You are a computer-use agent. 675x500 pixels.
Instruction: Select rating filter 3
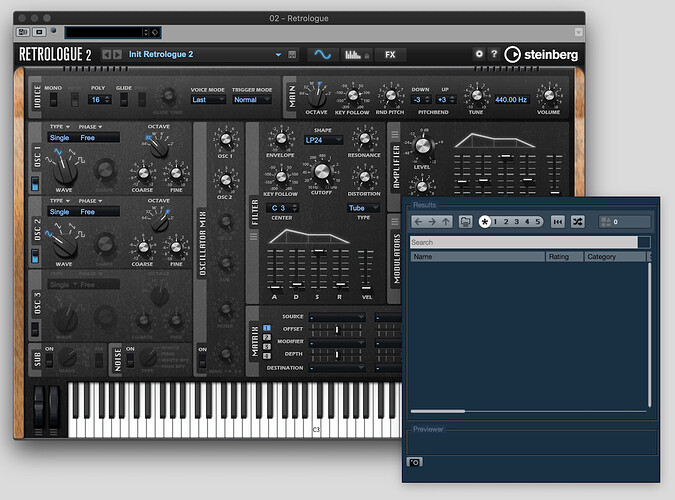[x=517, y=222]
